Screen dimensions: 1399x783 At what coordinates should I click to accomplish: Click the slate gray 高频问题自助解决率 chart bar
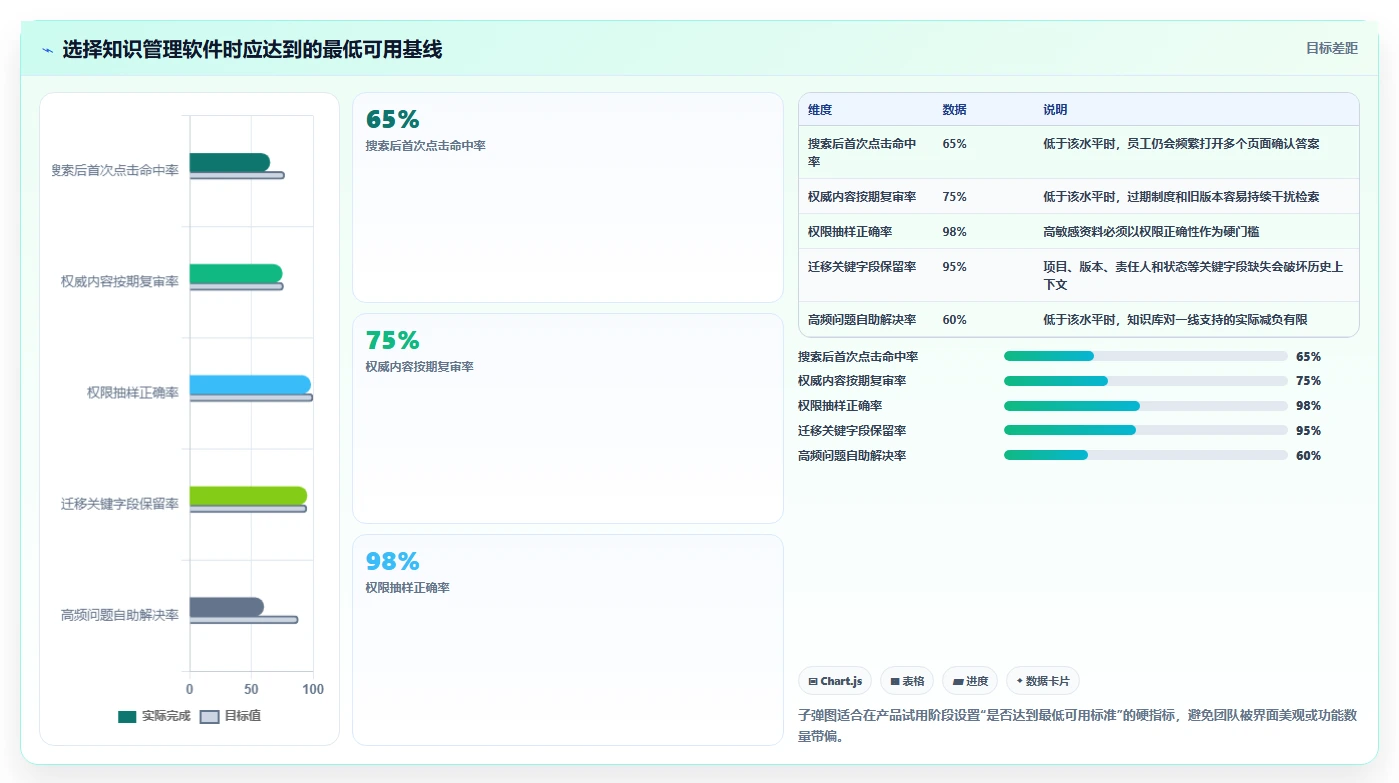[227, 607]
